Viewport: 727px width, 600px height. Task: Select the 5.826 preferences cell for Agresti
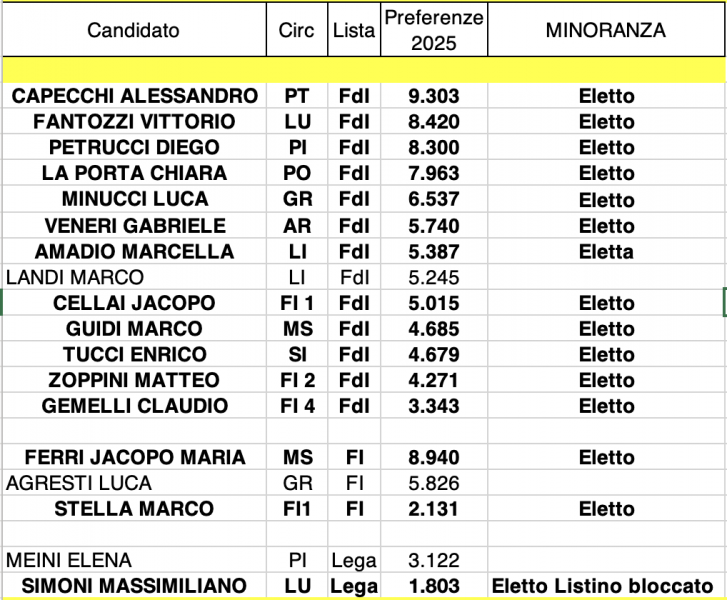point(433,483)
